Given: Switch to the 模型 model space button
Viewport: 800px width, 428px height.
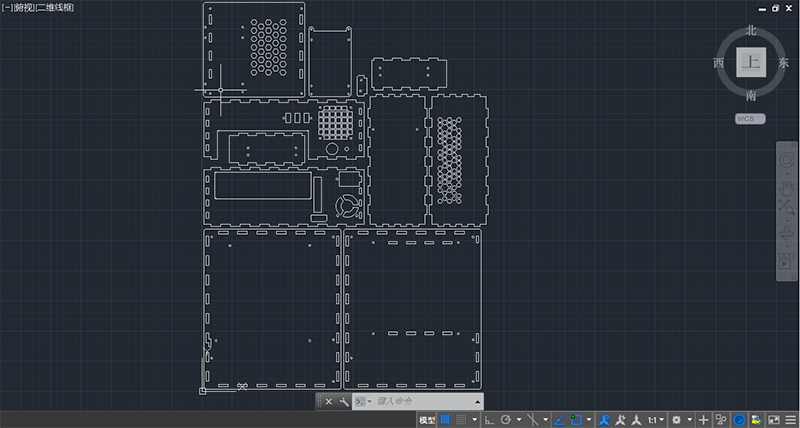Looking at the screenshot, I should [427, 420].
